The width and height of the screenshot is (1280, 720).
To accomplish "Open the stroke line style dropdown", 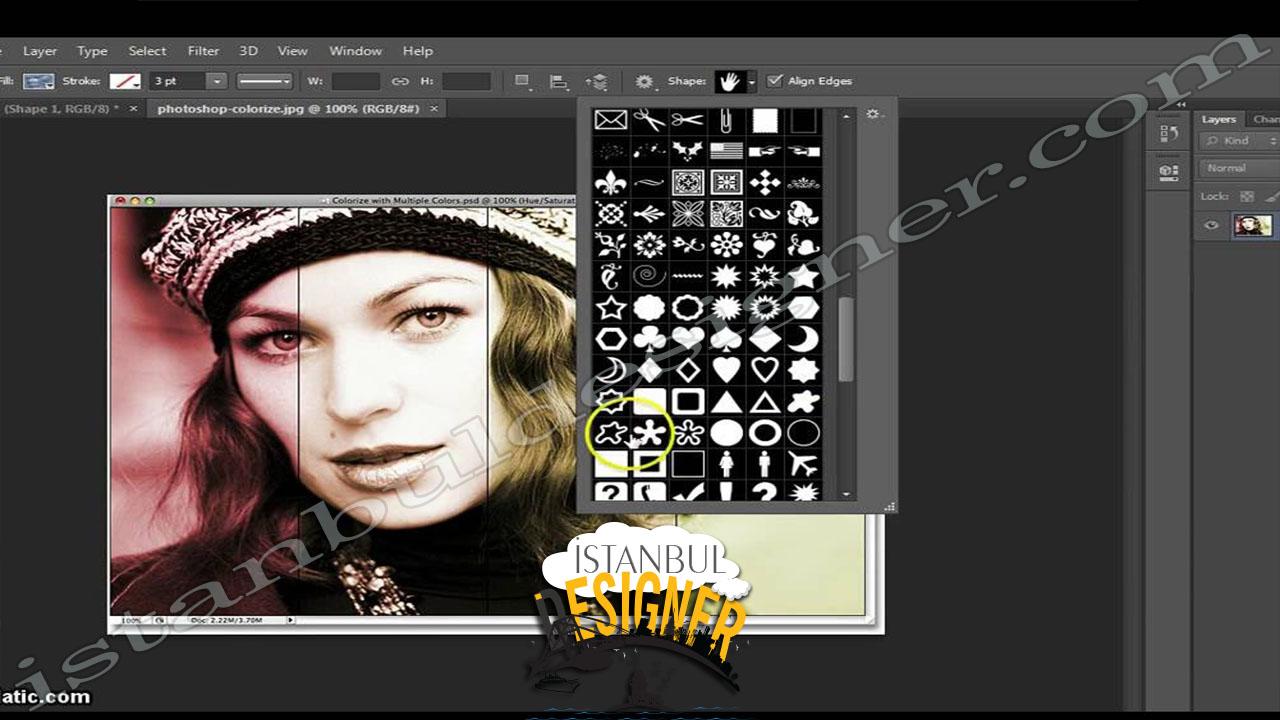I will [x=264, y=81].
